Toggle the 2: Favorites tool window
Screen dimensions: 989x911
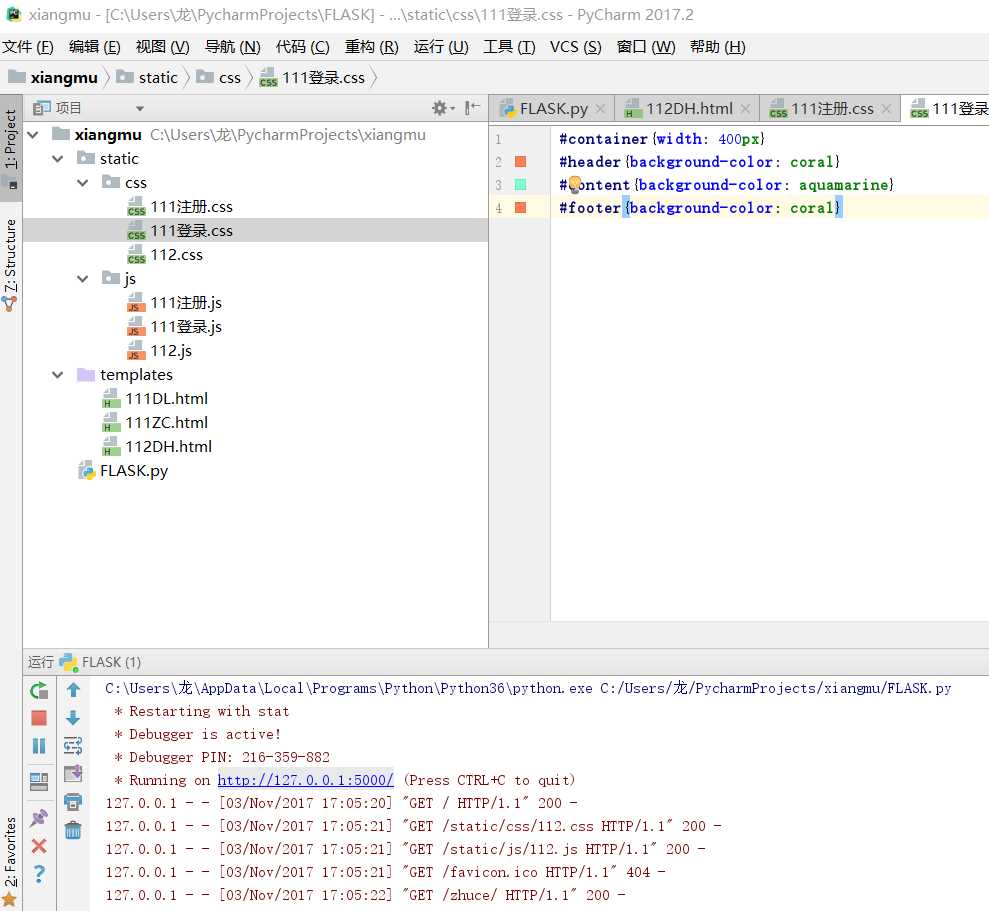click(11, 861)
